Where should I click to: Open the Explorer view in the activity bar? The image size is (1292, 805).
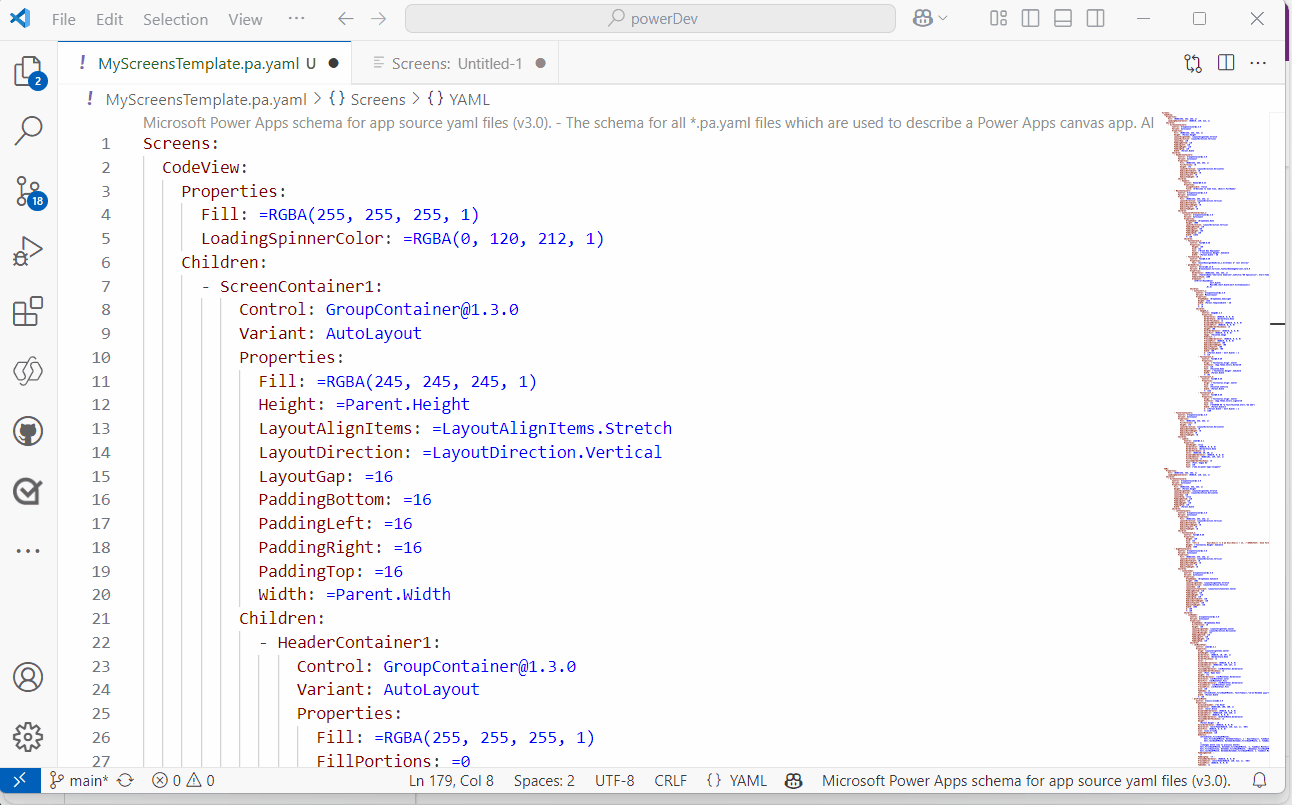pyautogui.click(x=28, y=72)
